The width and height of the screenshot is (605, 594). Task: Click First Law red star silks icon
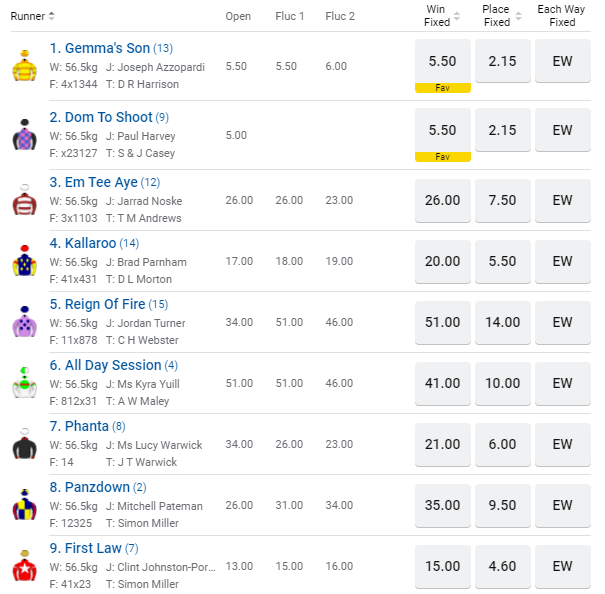(x=24, y=566)
